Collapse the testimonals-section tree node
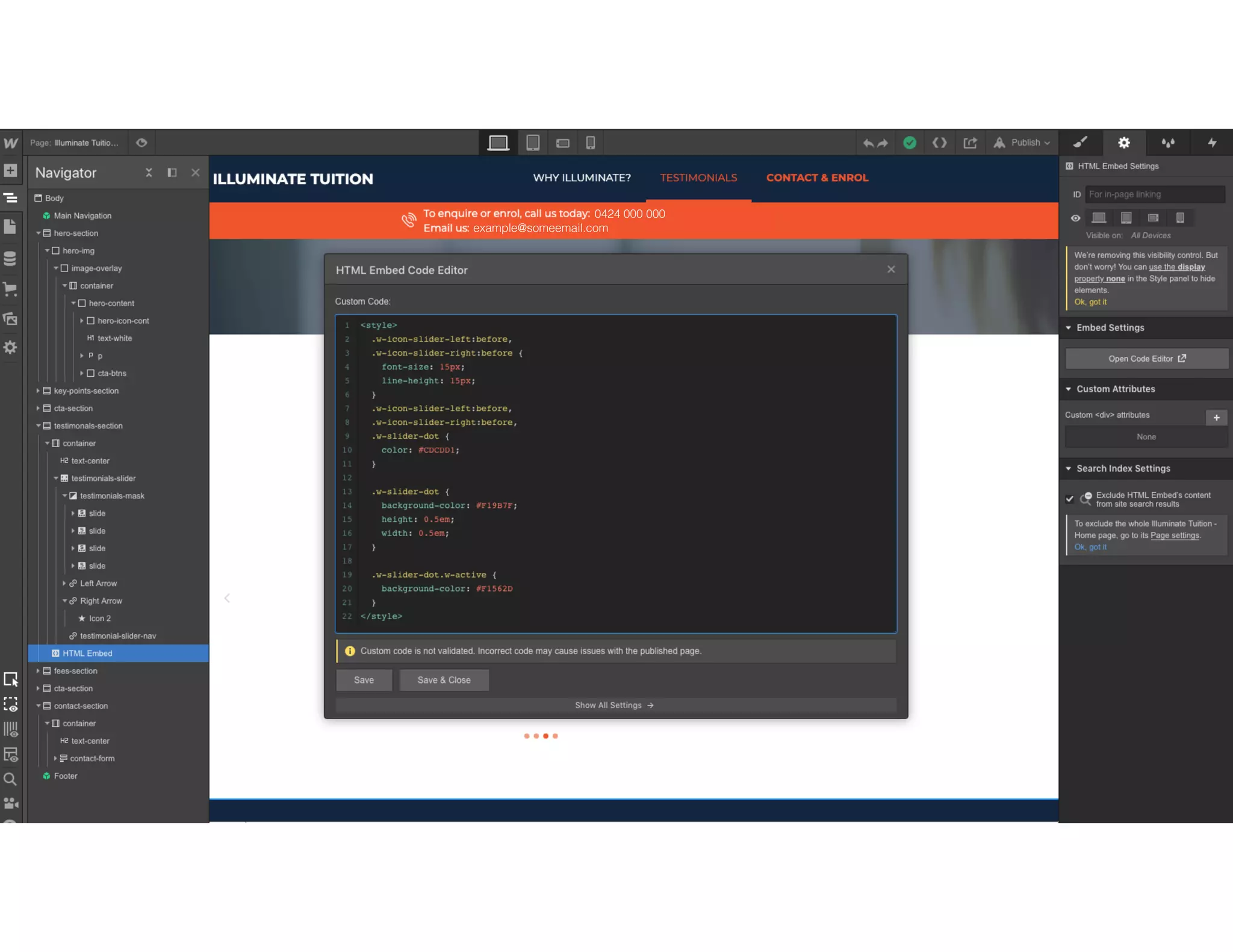Screen dimensions: 1233x952 click(x=38, y=425)
